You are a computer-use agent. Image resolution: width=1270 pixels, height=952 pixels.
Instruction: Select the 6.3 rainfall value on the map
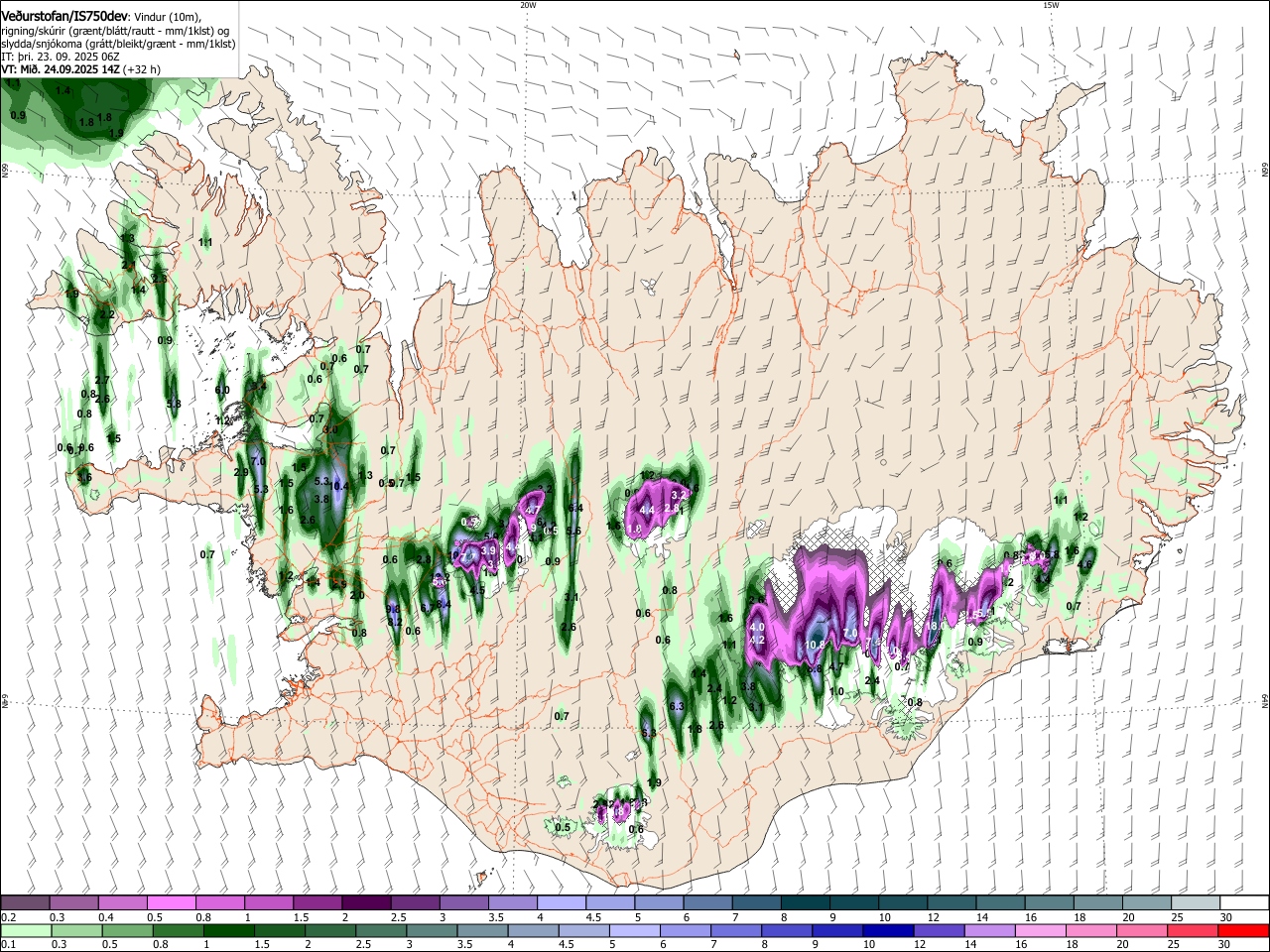(x=678, y=706)
